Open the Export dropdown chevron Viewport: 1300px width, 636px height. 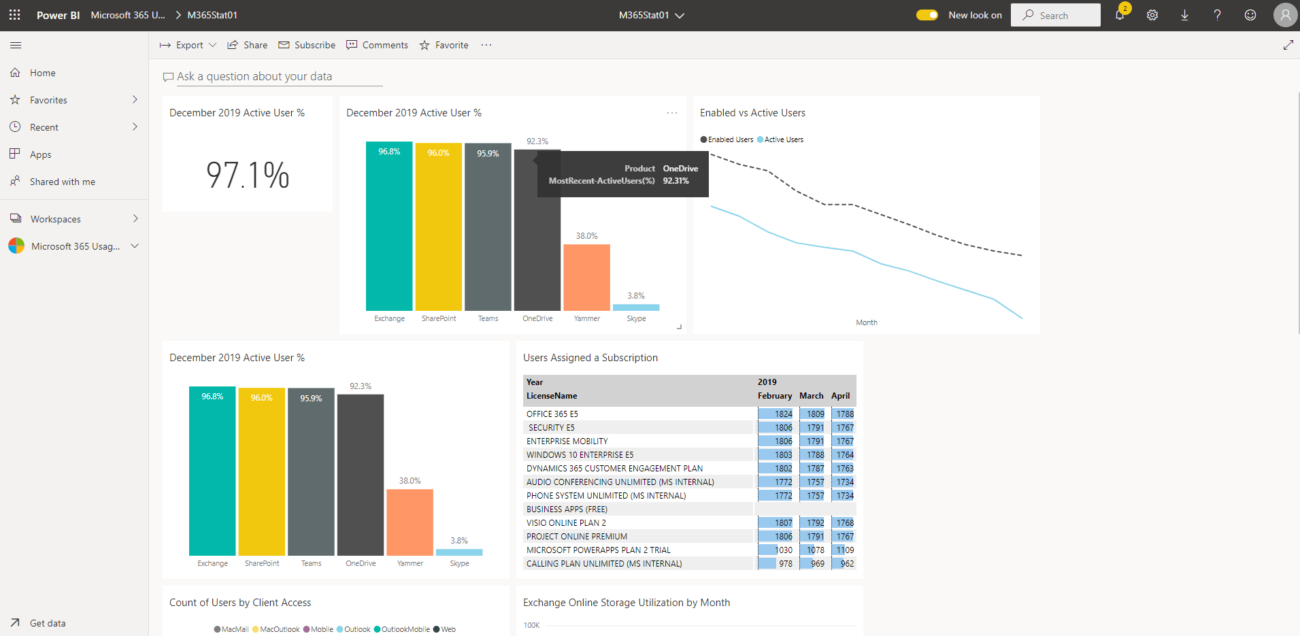click(212, 45)
